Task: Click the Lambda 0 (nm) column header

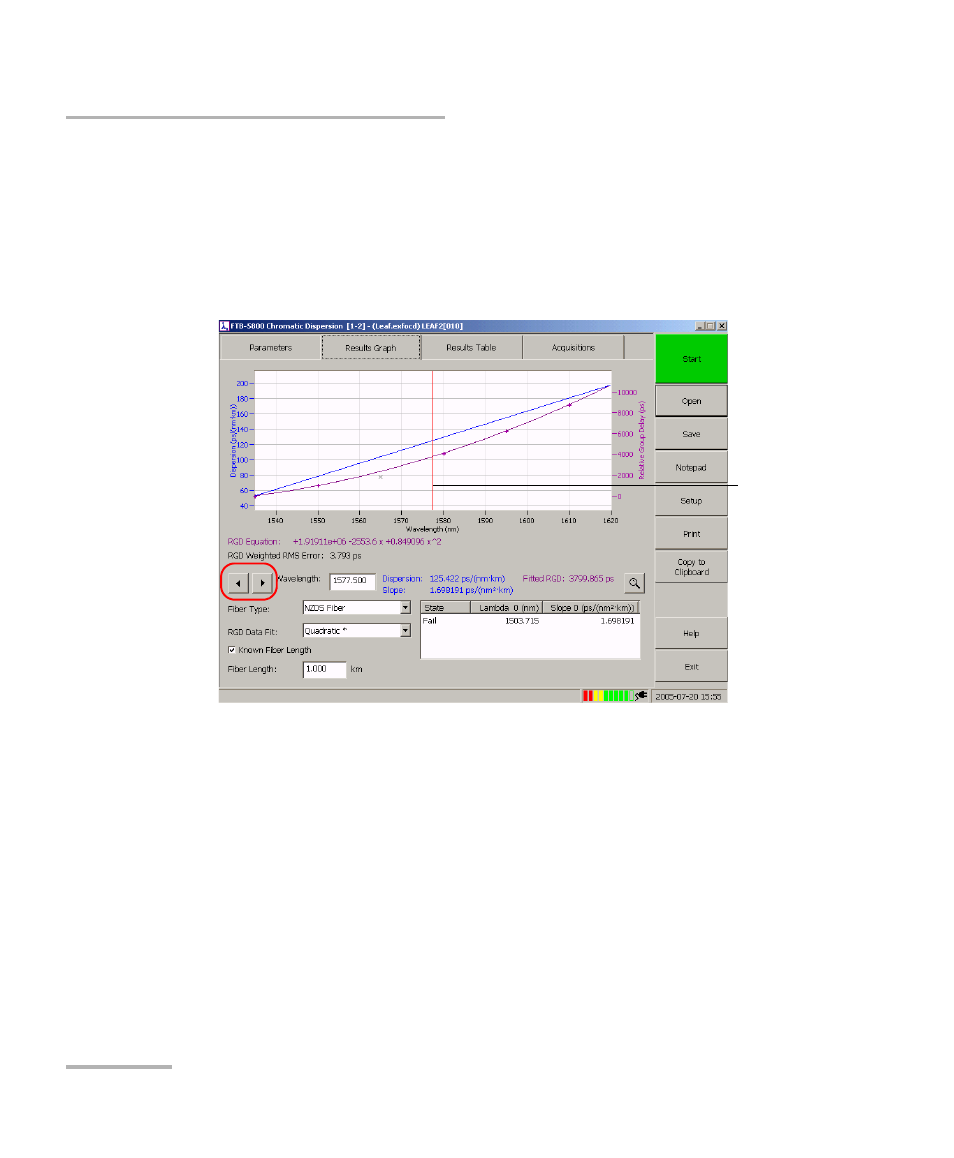Action: click(507, 608)
